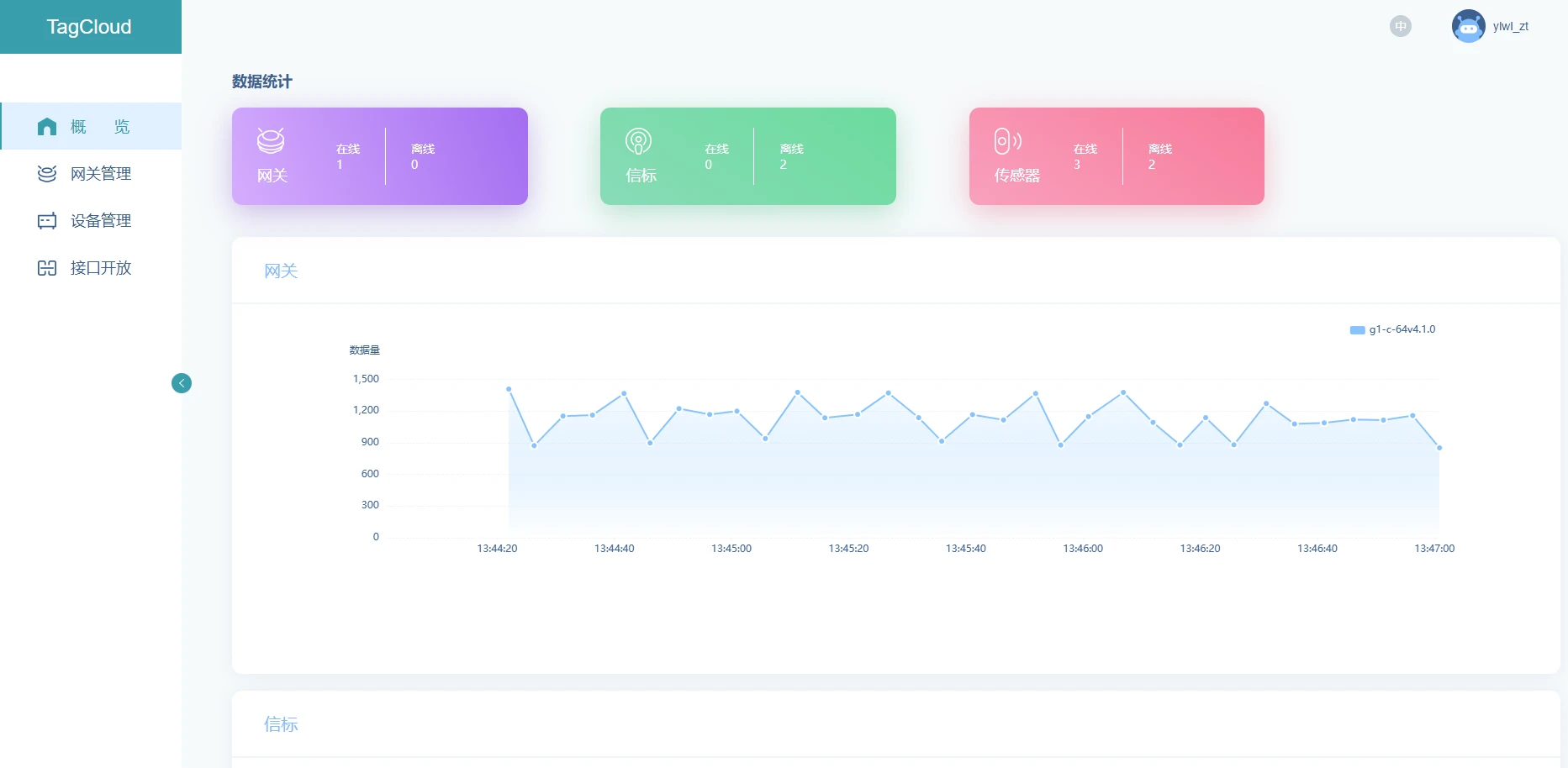Open the ylwl_zt account menu
Screen dimensions: 1568x768
[x=1511, y=26]
